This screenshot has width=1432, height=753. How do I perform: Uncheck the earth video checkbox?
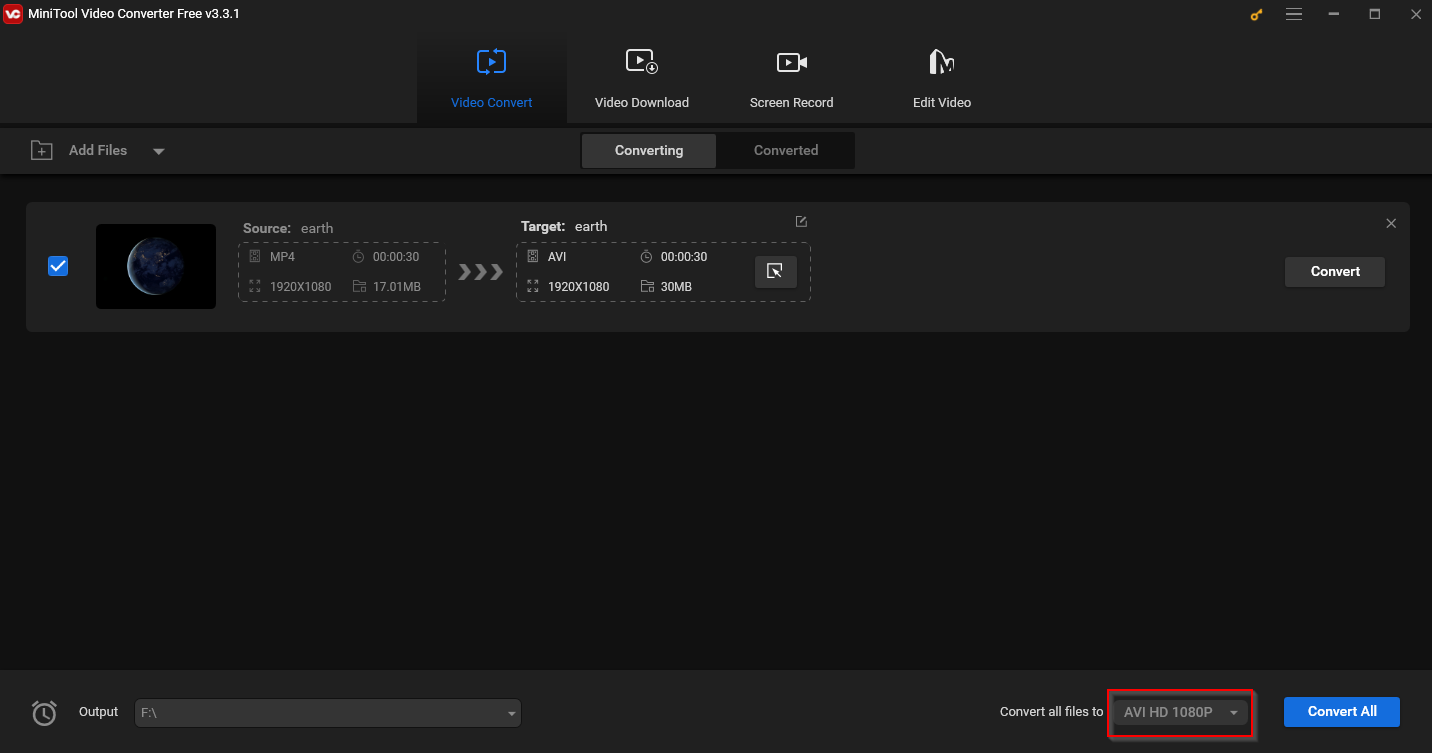pos(58,266)
